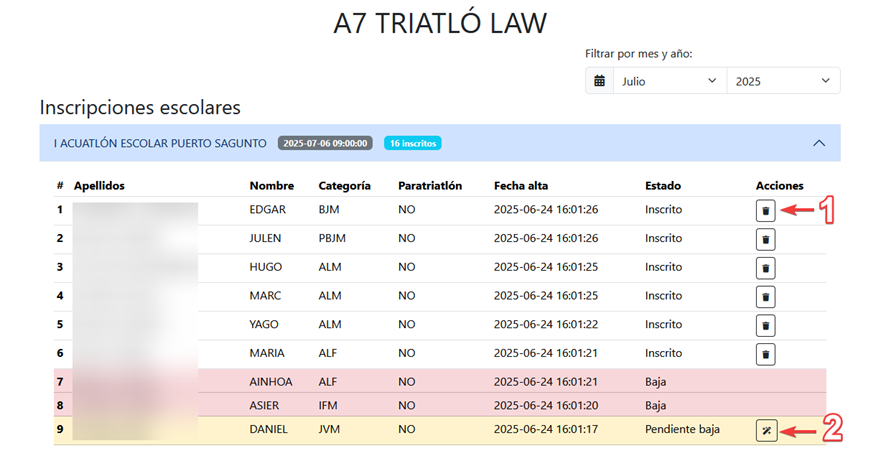Delete YAGO's entry via trash icon
886x461 pixels.
pyautogui.click(x=765, y=325)
